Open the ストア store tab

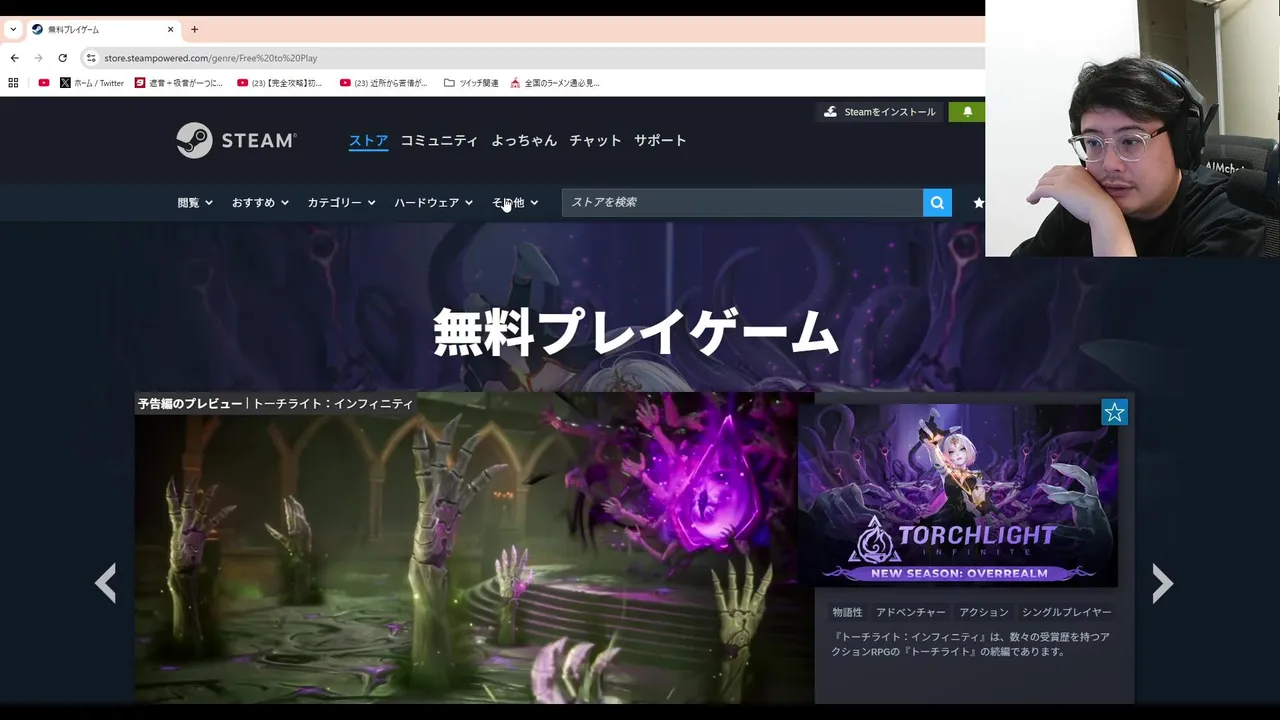(368, 141)
